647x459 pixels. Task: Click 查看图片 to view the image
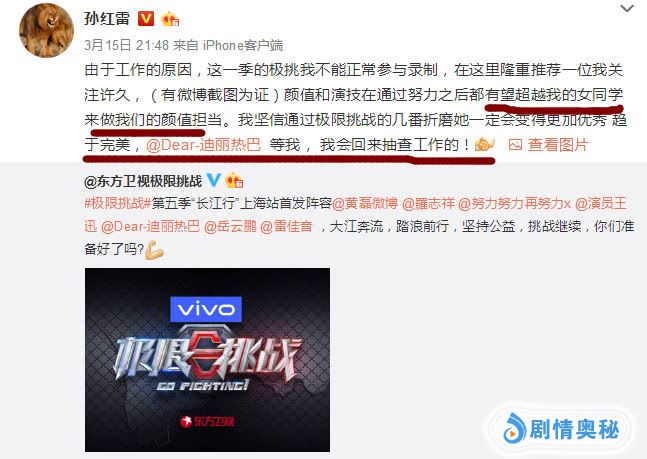tap(558, 145)
